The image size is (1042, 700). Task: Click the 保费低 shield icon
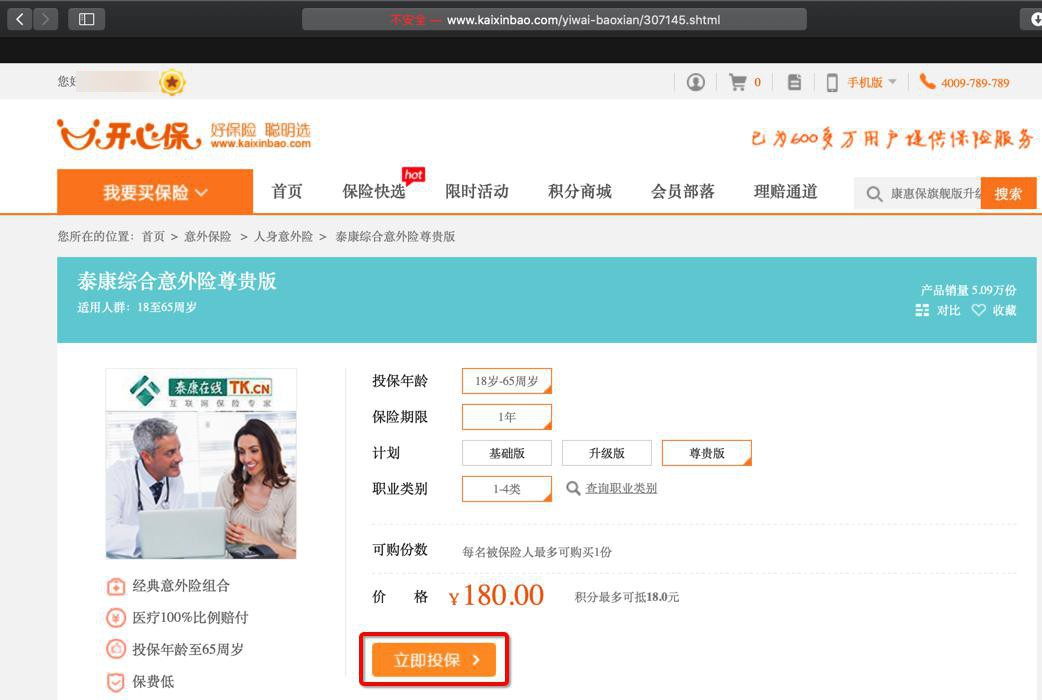pyautogui.click(x=116, y=682)
